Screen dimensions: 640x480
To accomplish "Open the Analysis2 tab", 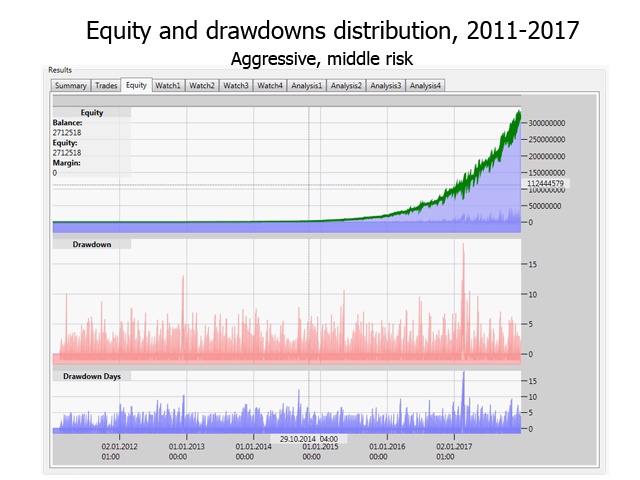I will [x=346, y=86].
